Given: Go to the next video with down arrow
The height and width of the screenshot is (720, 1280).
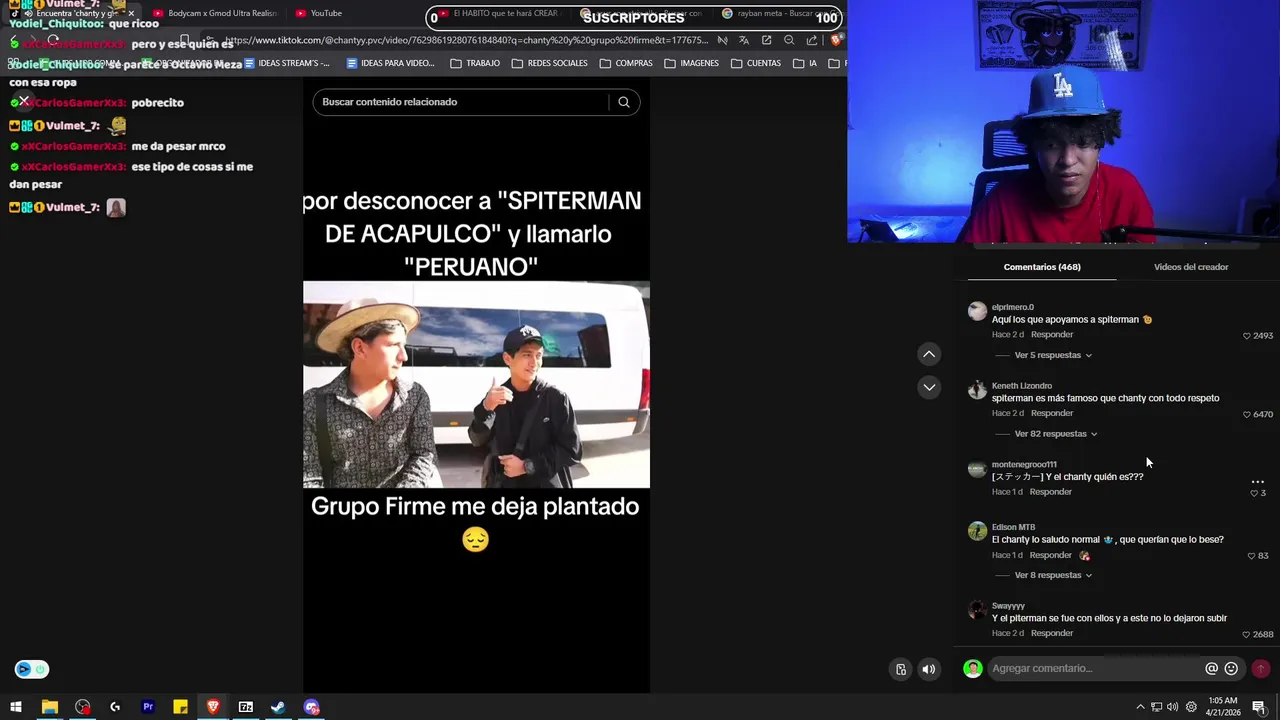Looking at the screenshot, I should (x=929, y=387).
